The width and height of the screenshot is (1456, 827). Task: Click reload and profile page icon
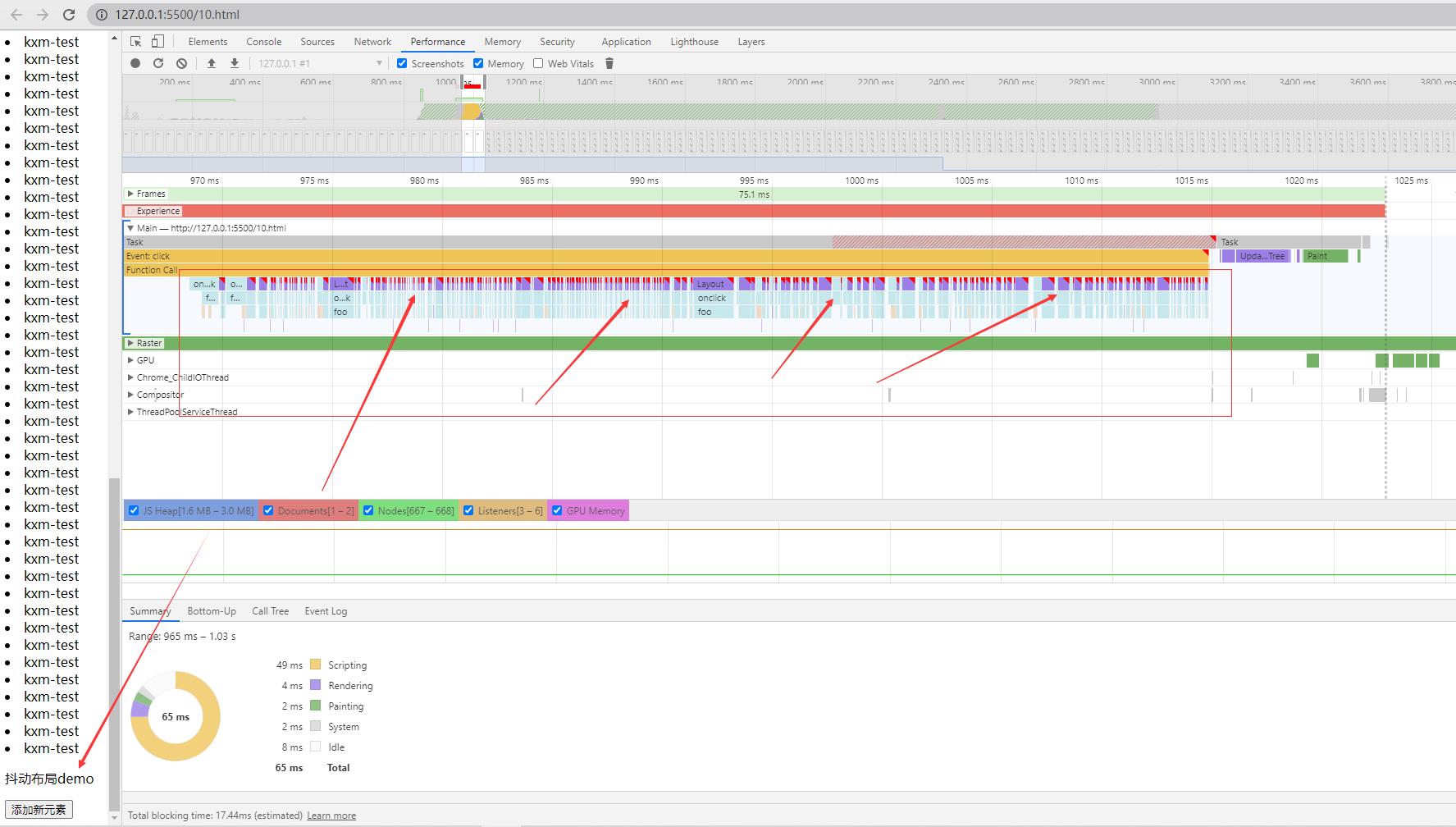(158, 63)
